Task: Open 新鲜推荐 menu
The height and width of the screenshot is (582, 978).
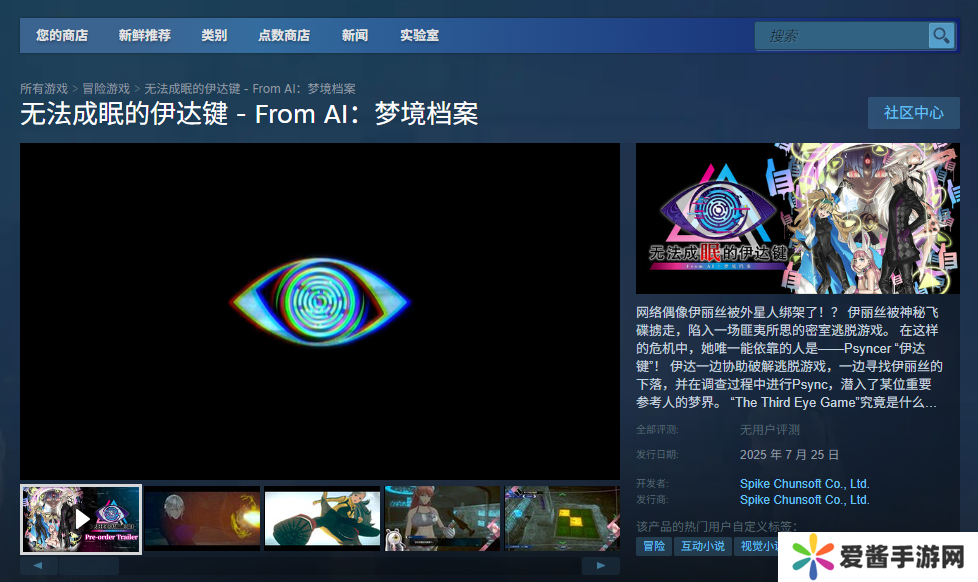Action: (x=144, y=36)
